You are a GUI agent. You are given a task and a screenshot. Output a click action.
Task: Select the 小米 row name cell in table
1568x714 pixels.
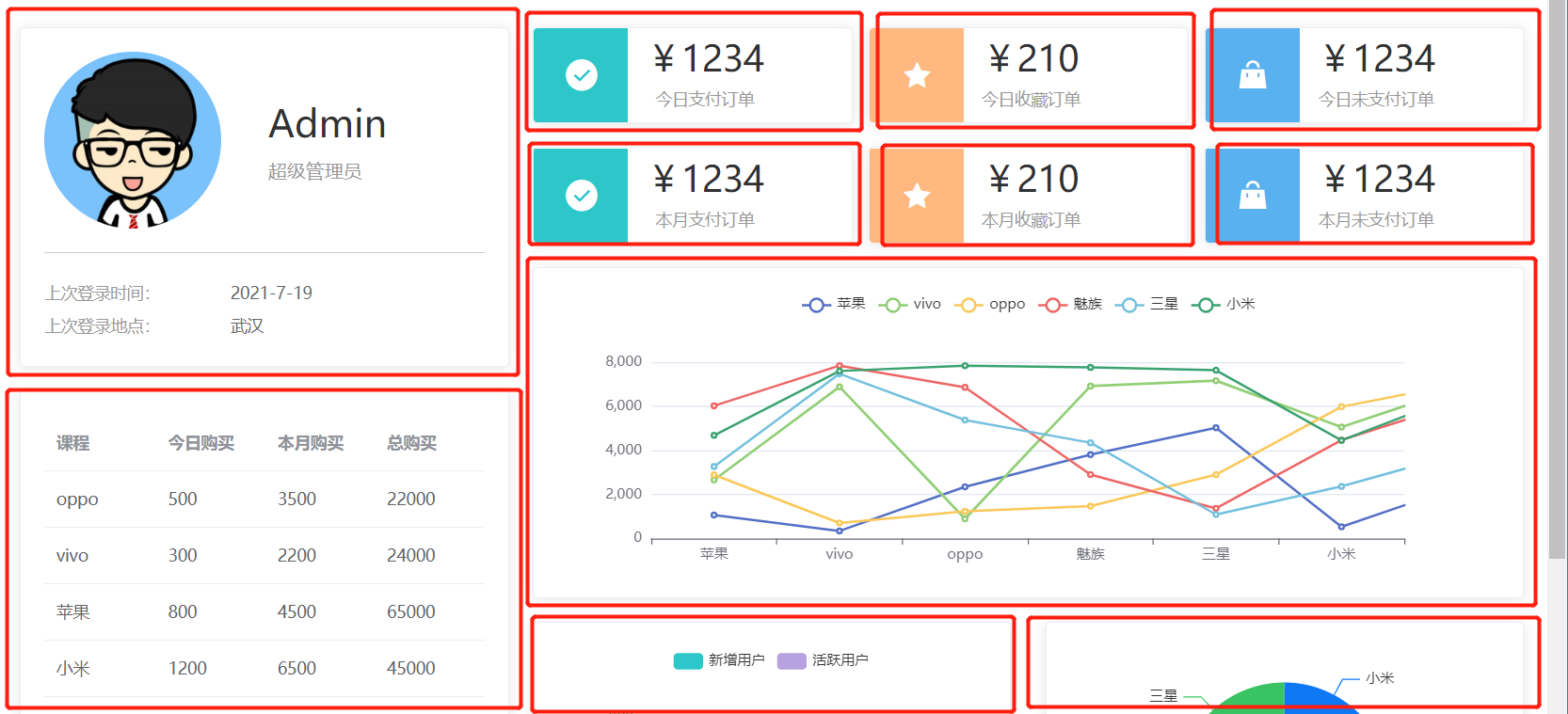click(73, 669)
